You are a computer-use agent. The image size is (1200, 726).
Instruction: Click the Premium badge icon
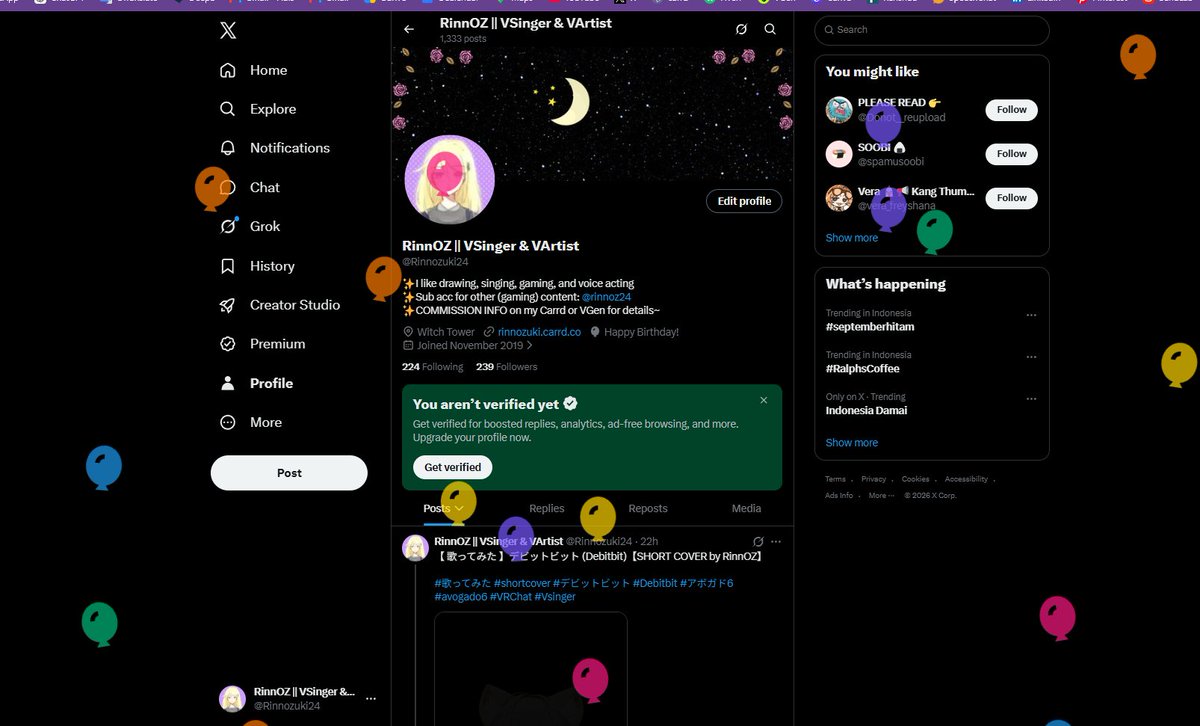point(228,344)
